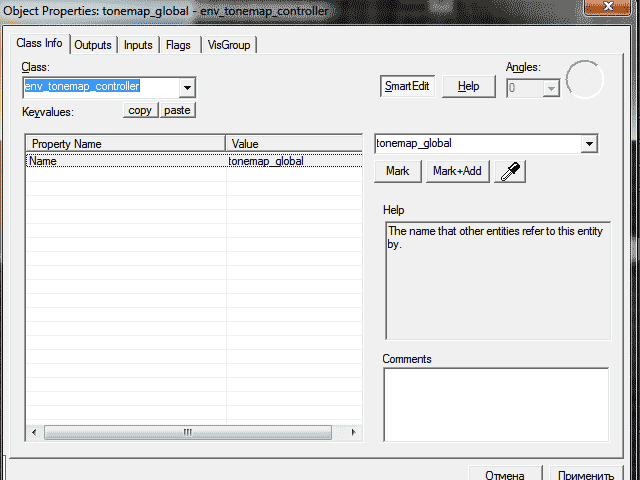Image resolution: width=640 pixels, height=480 pixels.
Task: Click the Mark+Add button
Action: click(458, 171)
